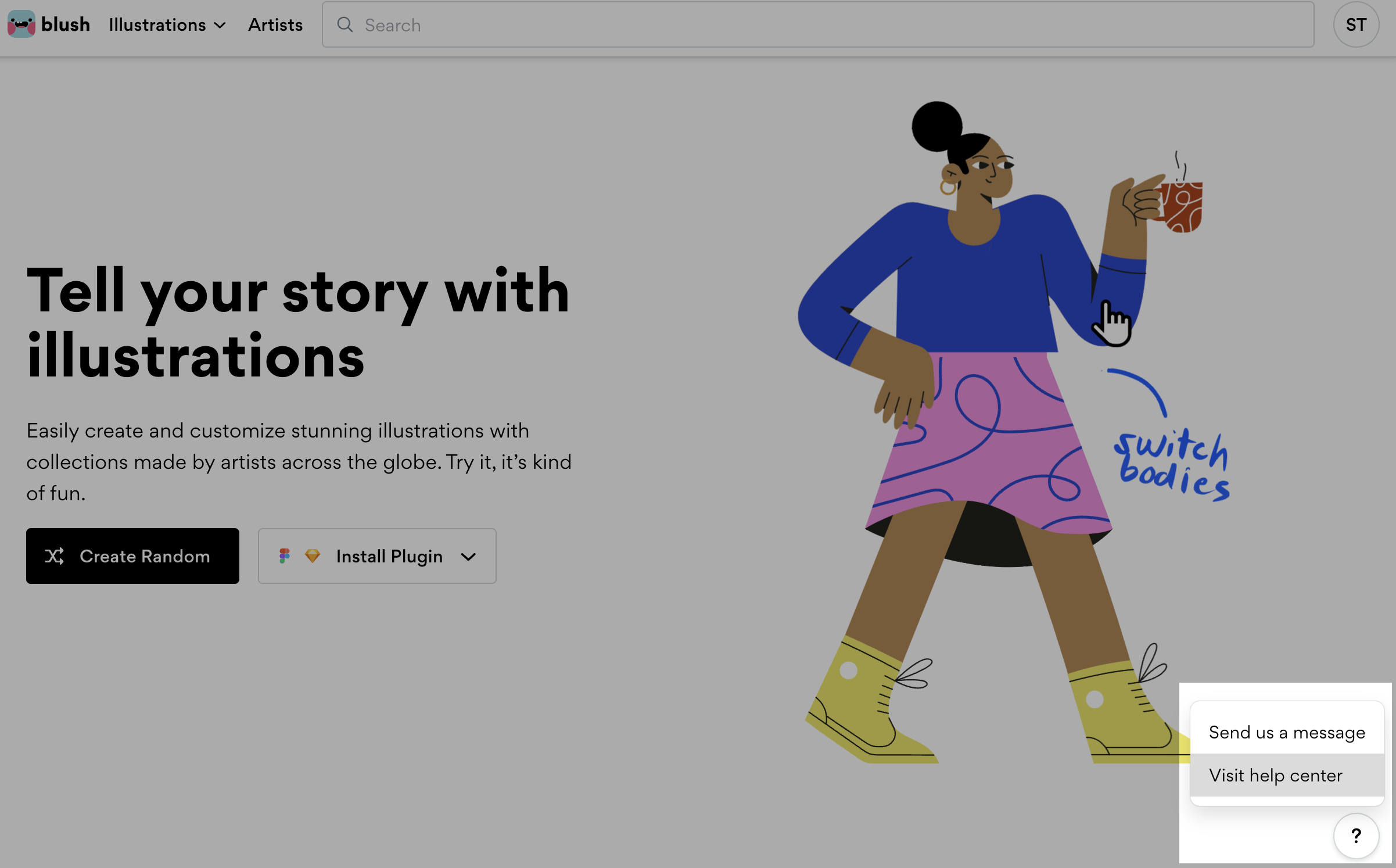Click the search magnifier icon
This screenshot has width=1396, height=868.
(345, 24)
